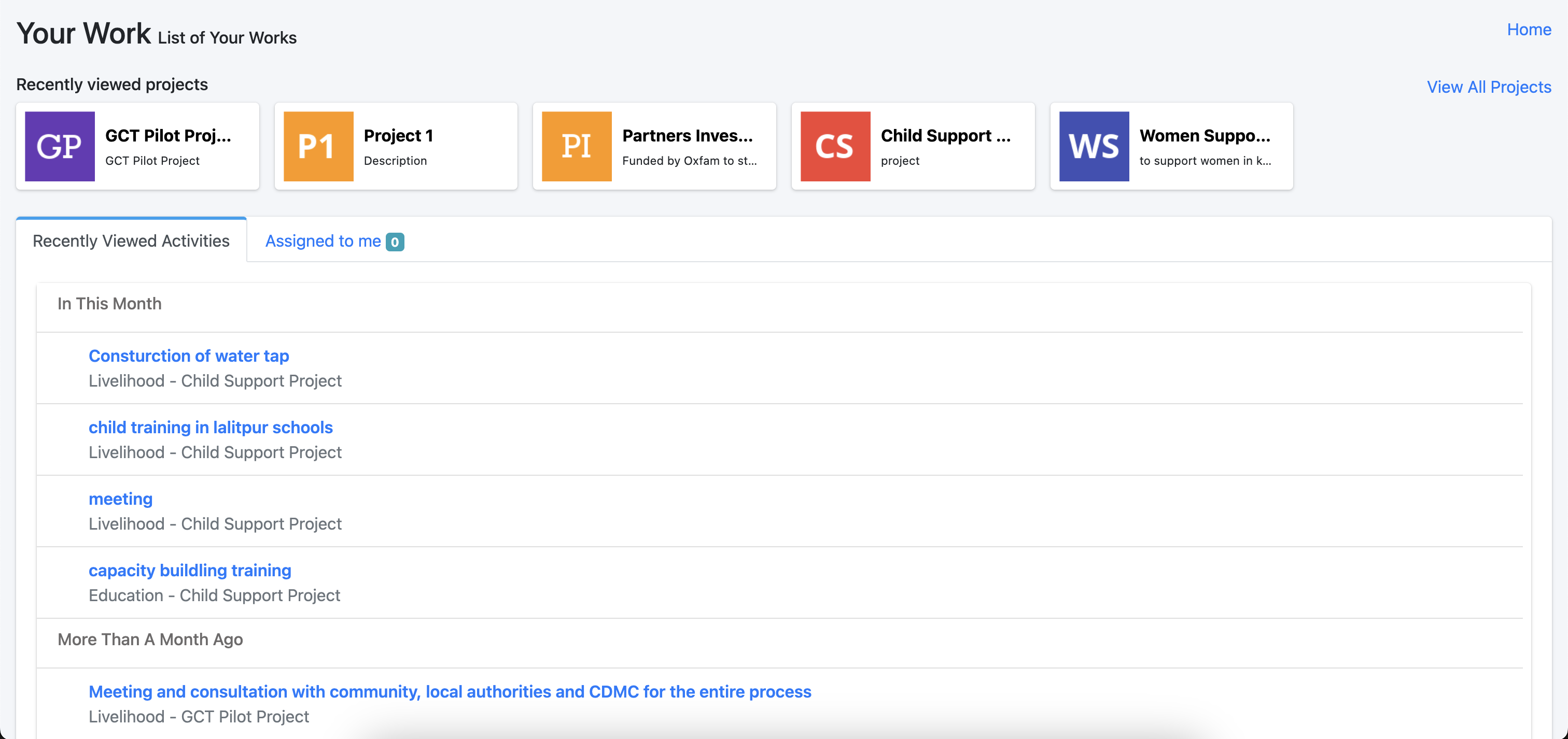Switch to Recently Viewed Activities tab

[x=131, y=241]
